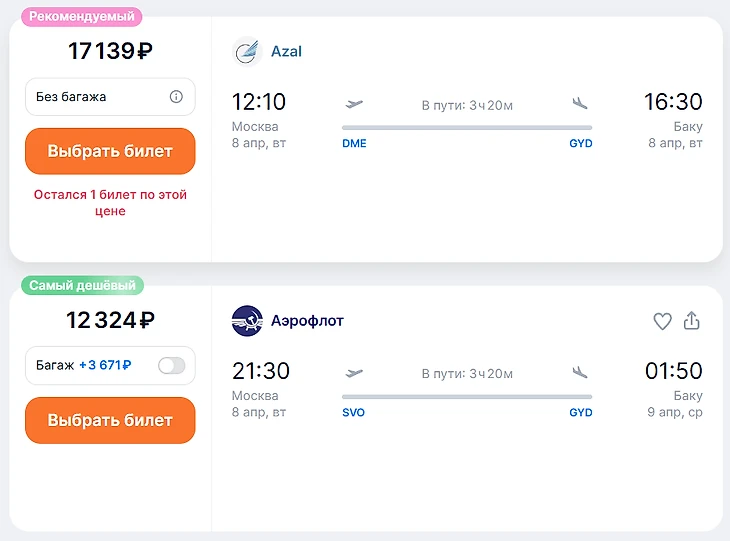
Task: Click the Azal flight route duration bar
Action: 467,127
